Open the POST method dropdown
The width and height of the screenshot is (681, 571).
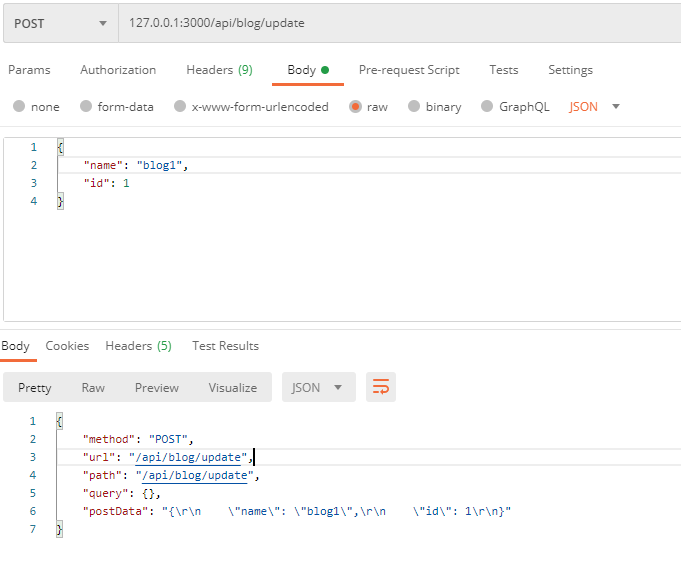click(x=60, y=23)
